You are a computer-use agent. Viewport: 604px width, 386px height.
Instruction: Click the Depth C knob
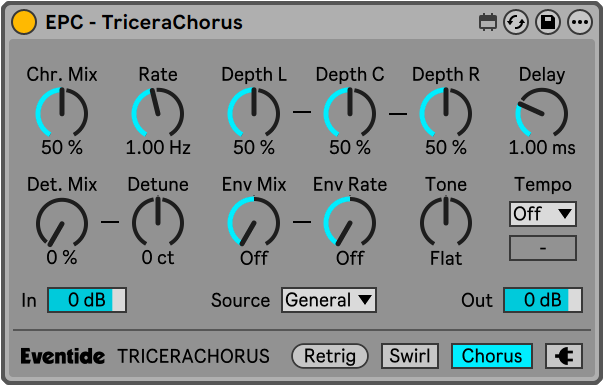coord(350,113)
